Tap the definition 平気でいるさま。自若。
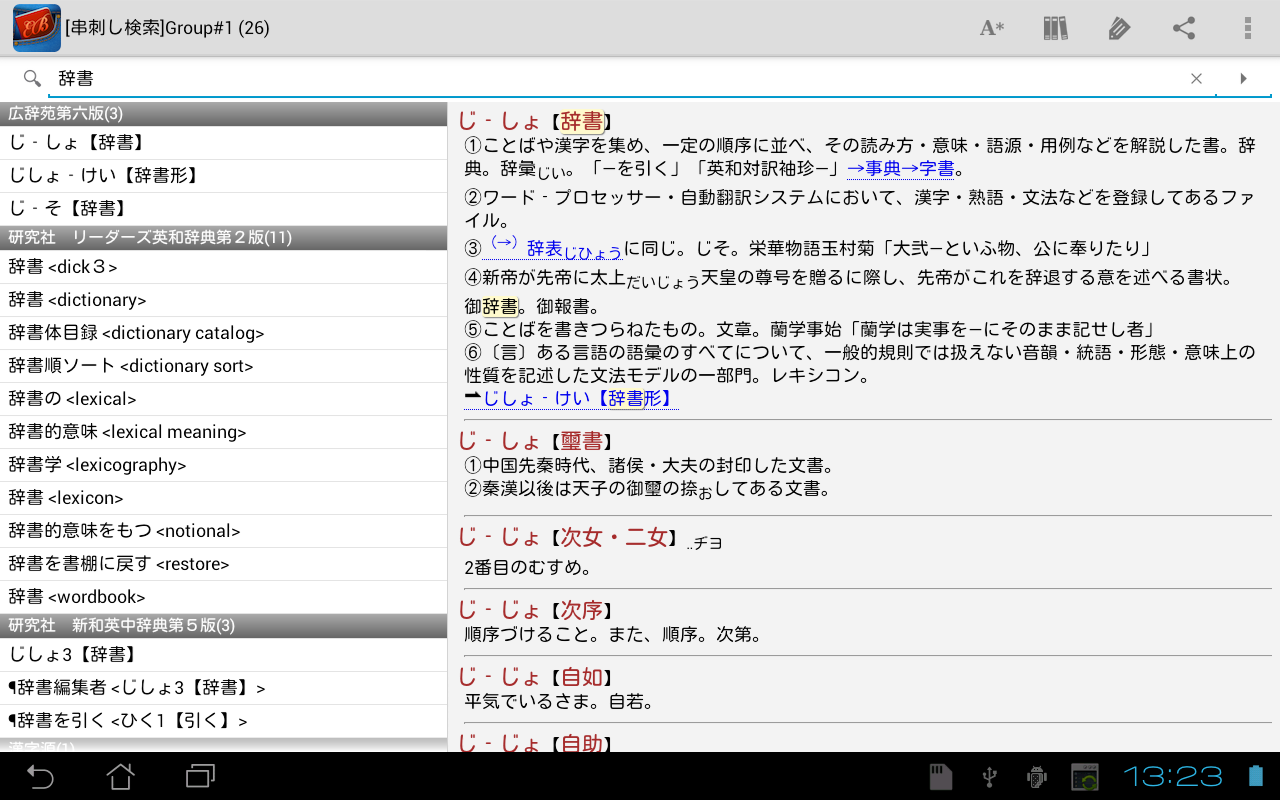This screenshot has width=1280, height=800. click(560, 702)
